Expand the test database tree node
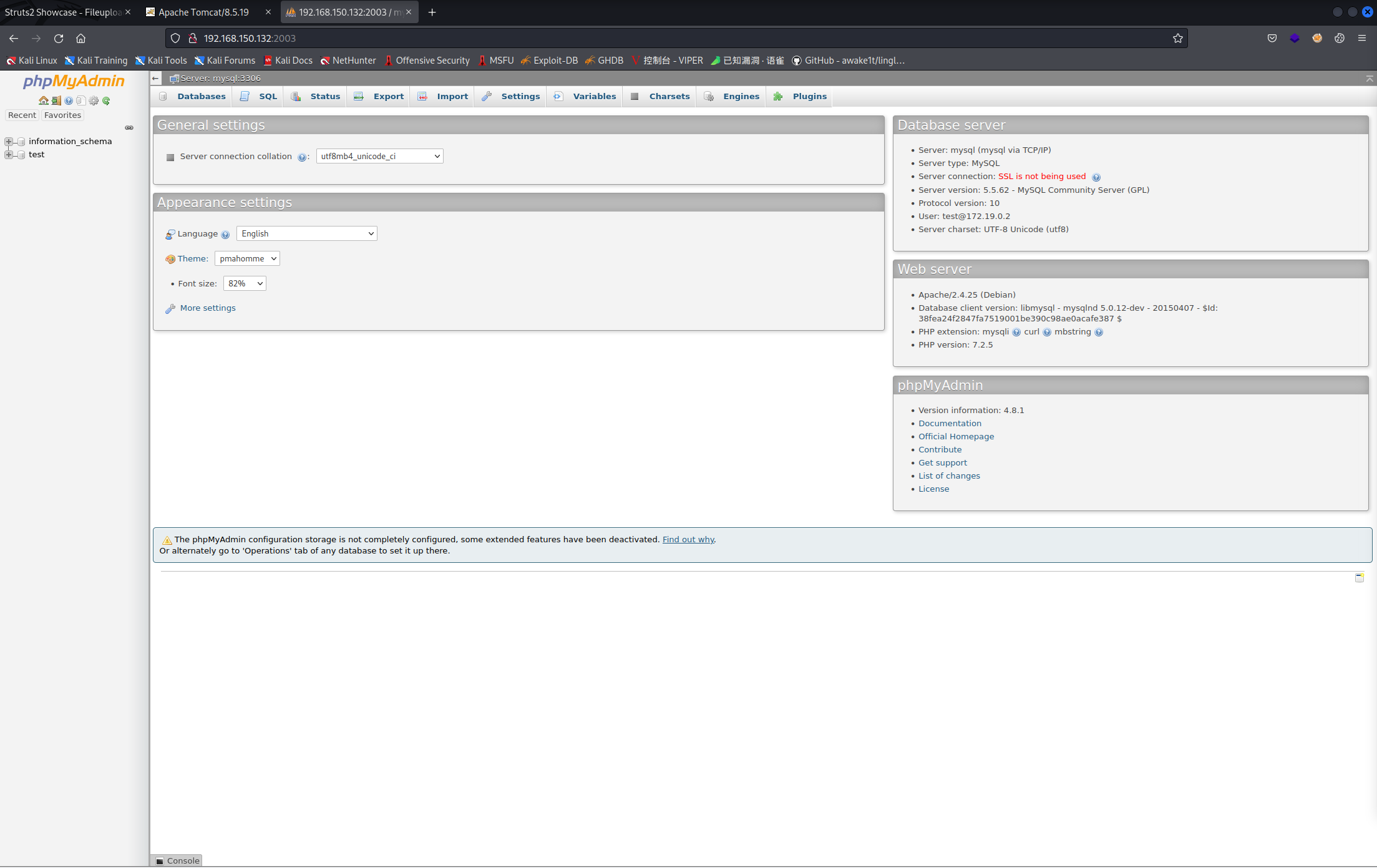The image size is (1377, 868). pyautogui.click(x=9, y=155)
